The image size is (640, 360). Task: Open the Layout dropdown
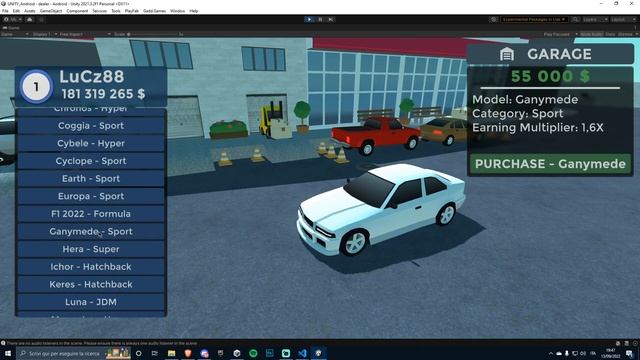point(623,19)
